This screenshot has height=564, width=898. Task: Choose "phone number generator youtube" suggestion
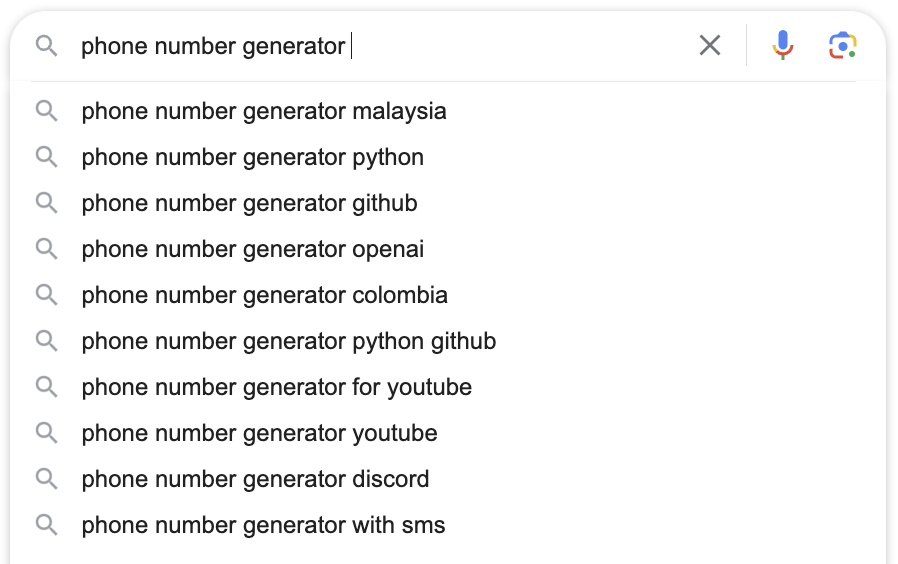tap(260, 433)
